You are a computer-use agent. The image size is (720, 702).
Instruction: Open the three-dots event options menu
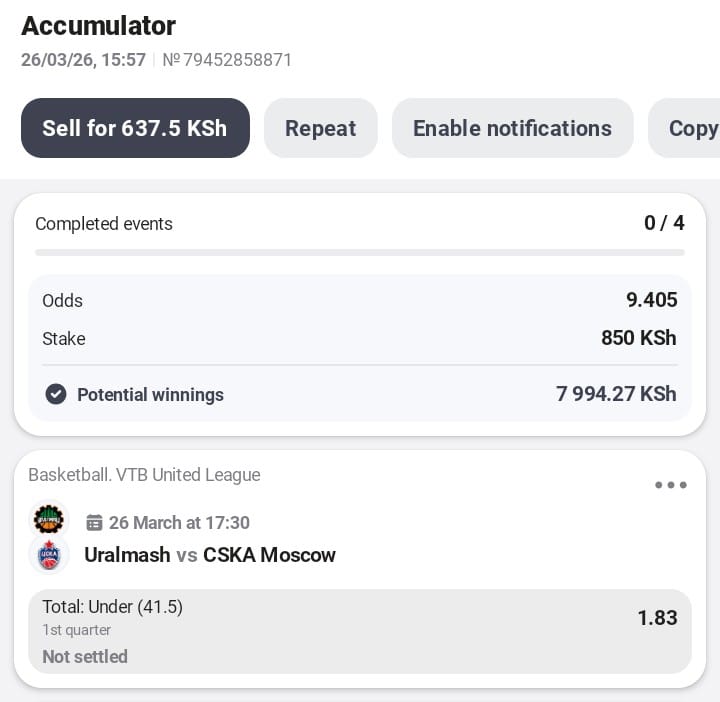point(670,486)
